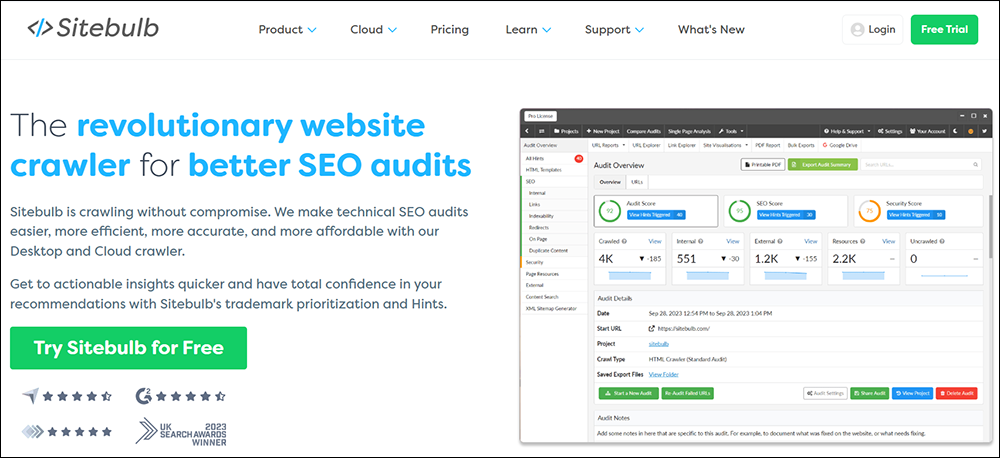Open the Product dropdown menu

[x=287, y=29]
